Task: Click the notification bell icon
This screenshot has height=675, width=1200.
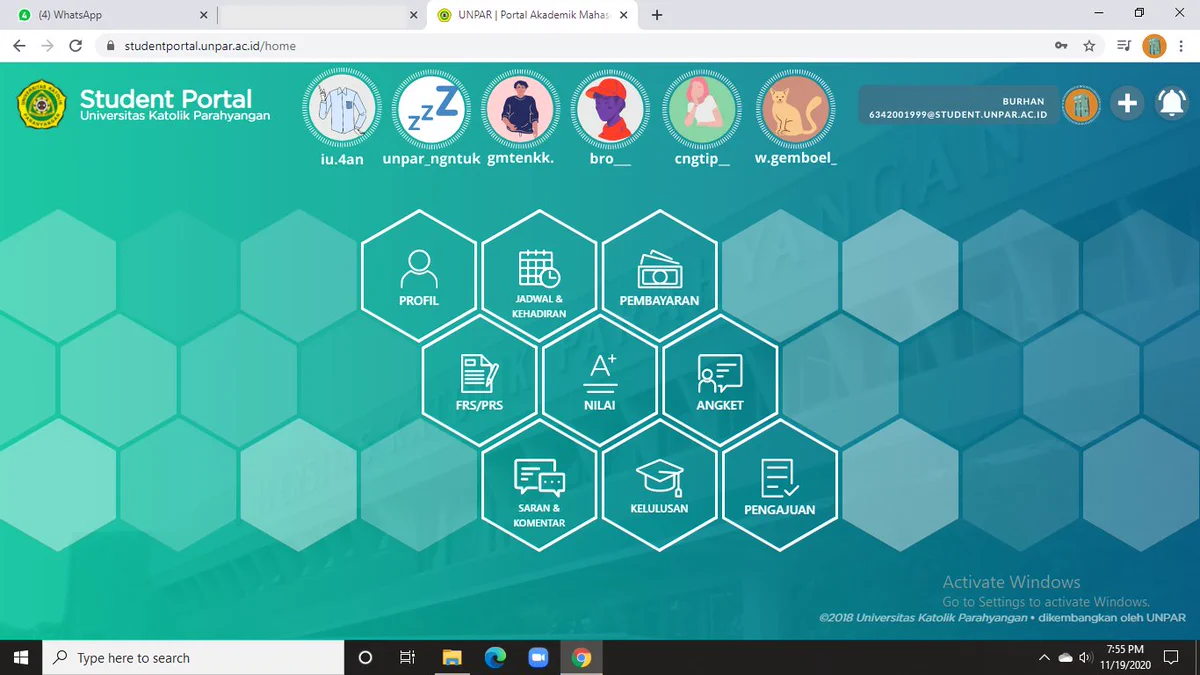Action: point(1171,103)
